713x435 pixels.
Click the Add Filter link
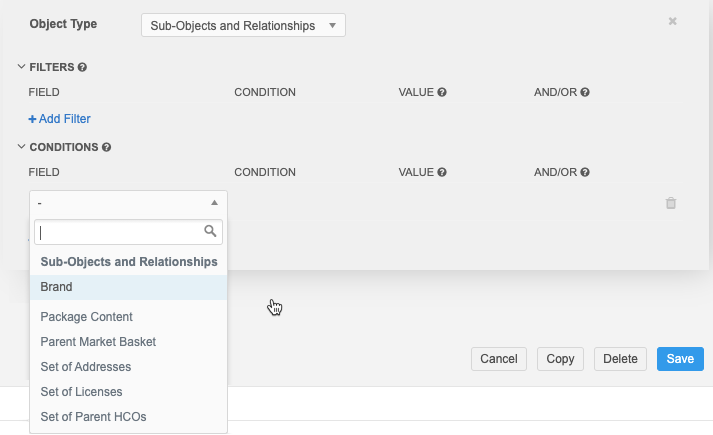[x=59, y=119]
